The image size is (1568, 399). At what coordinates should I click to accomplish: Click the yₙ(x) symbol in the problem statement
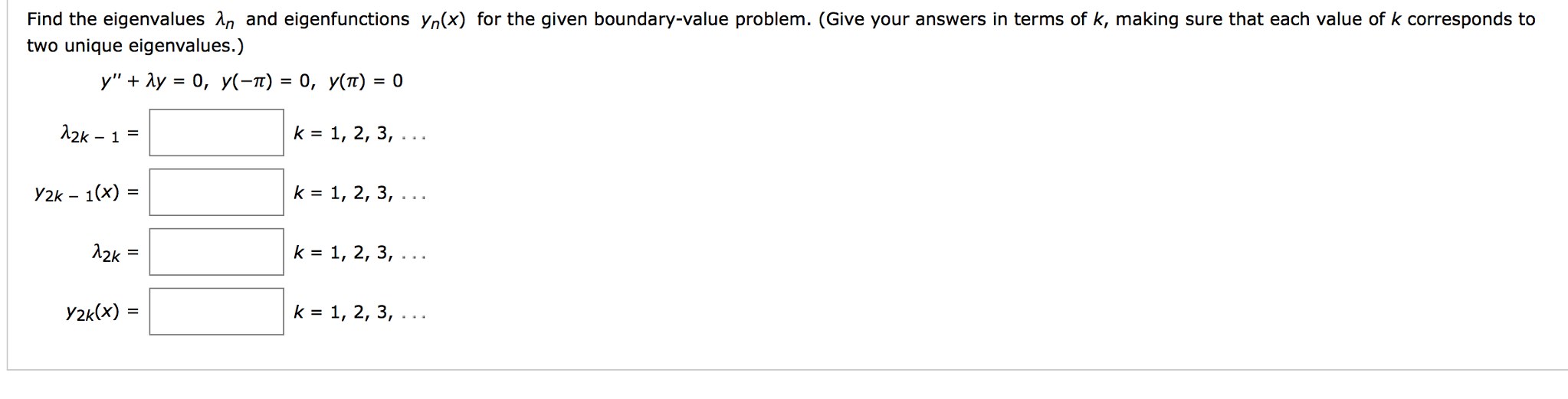click(443, 21)
